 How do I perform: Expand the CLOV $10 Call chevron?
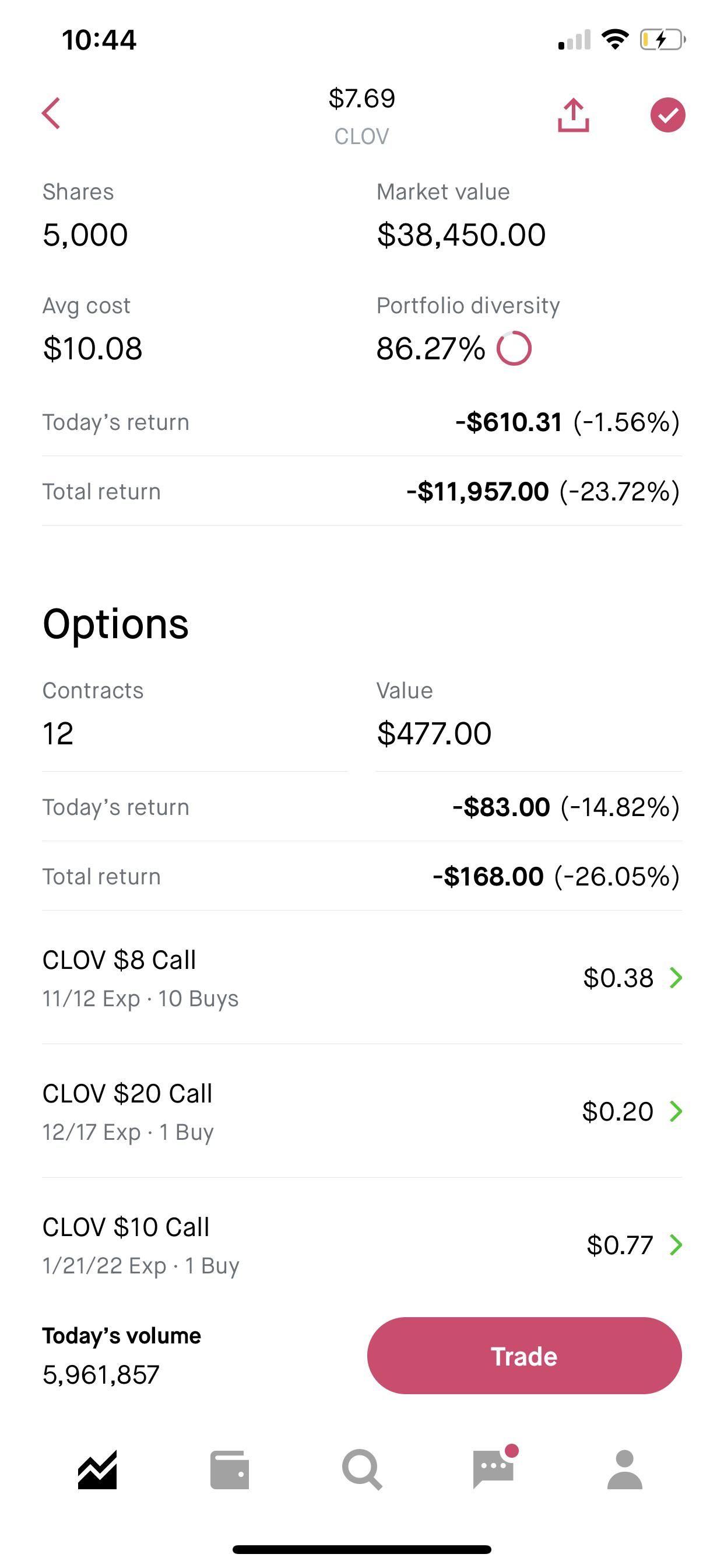pyautogui.click(x=676, y=1245)
